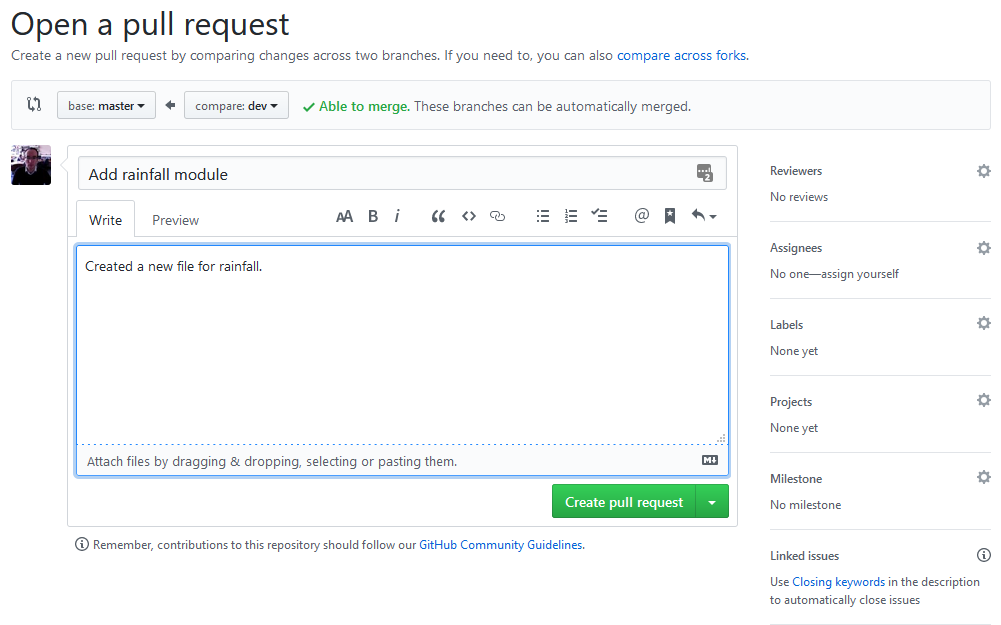Screen dimensions: 1001x625
Task: Add a hyperlink to the description
Action: (497, 215)
